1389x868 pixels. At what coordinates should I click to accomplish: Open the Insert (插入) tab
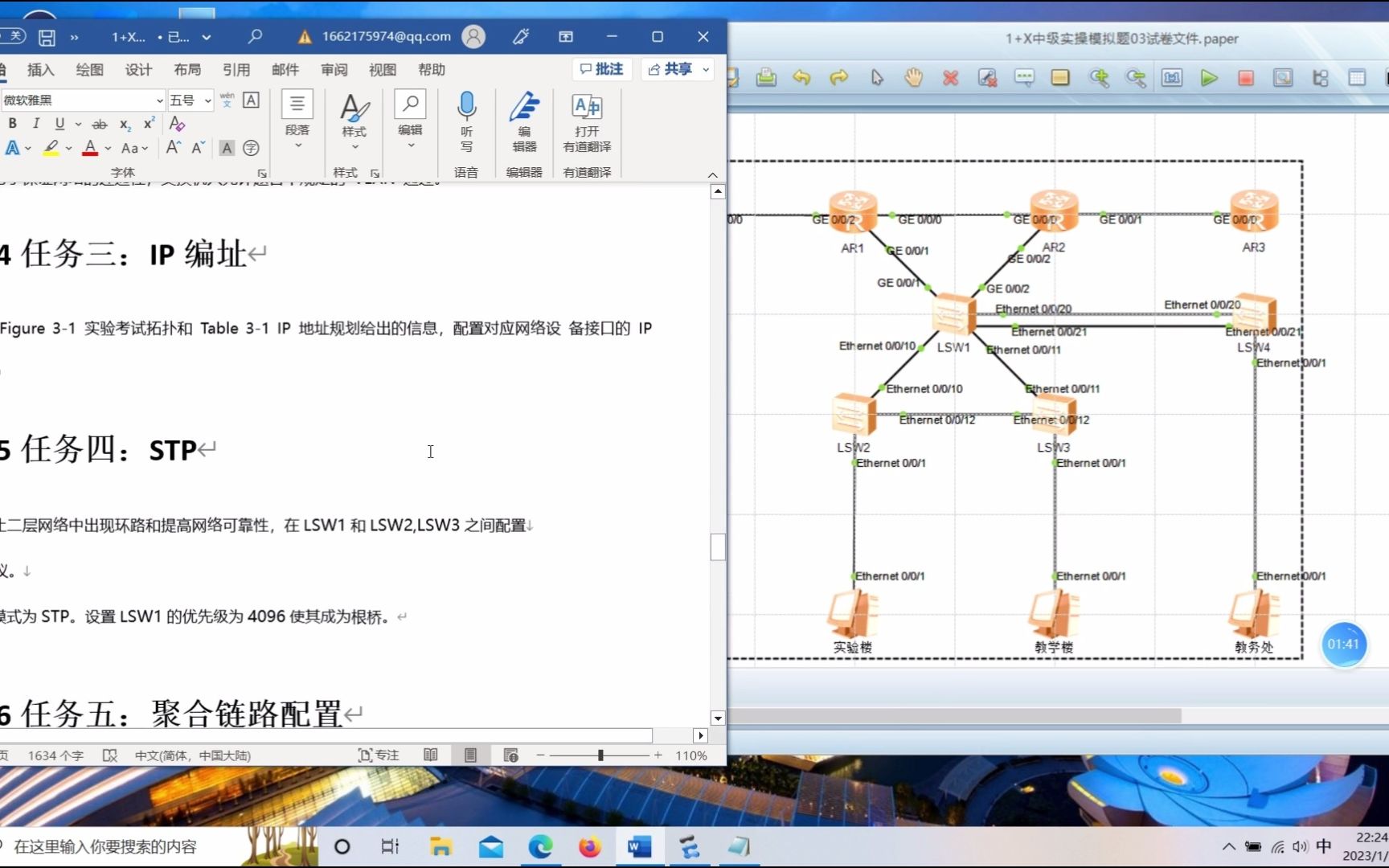tap(40, 70)
